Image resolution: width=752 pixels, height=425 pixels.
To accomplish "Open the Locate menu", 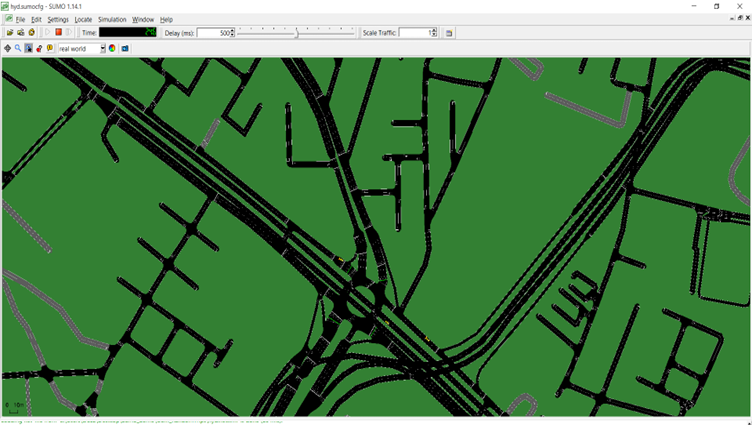I will pos(83,19).
